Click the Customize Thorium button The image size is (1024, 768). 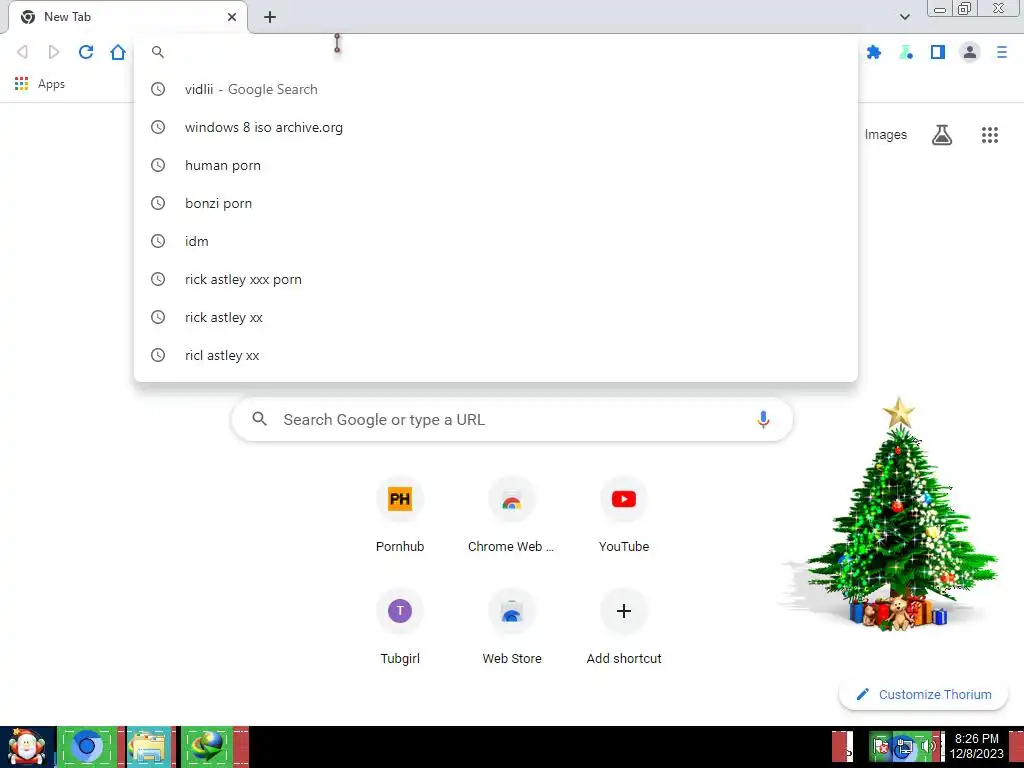[x=923, y=694]
